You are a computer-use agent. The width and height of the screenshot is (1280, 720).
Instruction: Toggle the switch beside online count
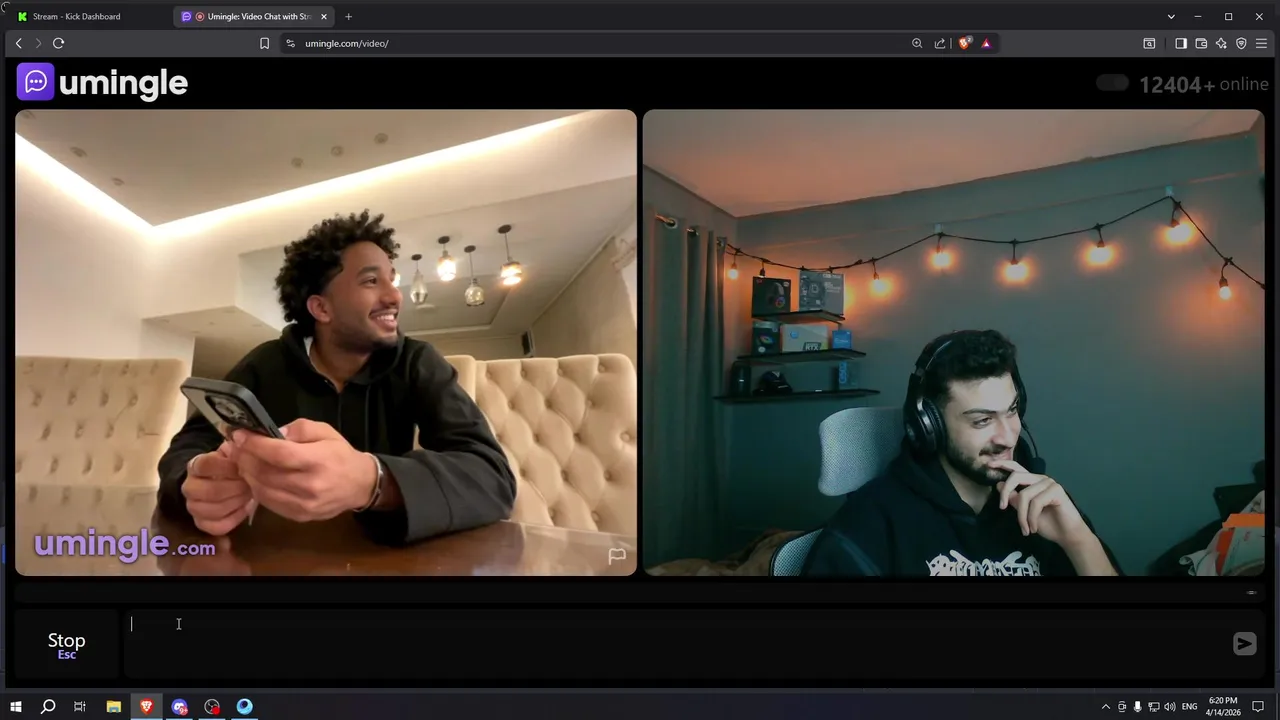(1112, 83)
